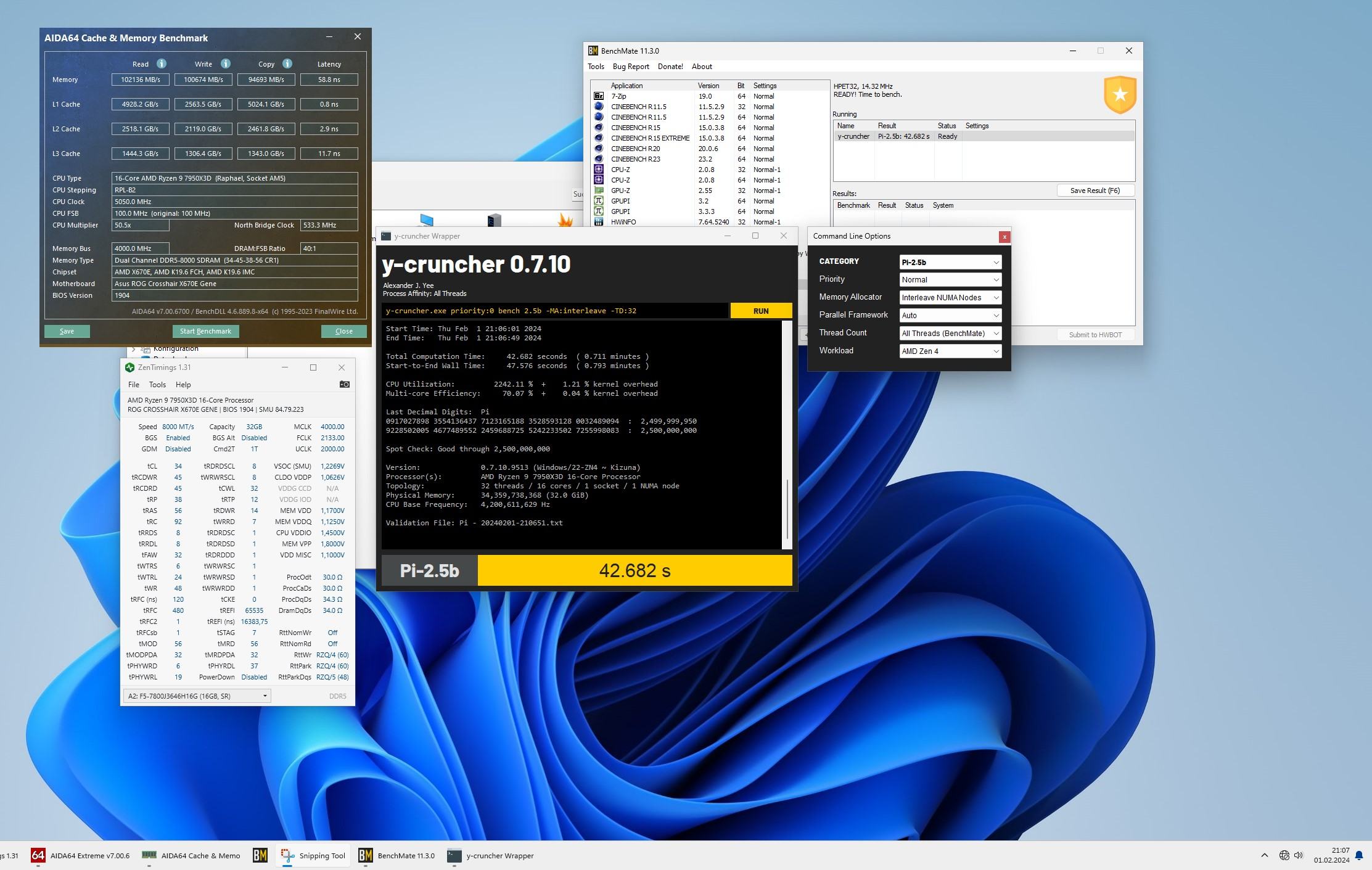The height and width of the screenshot is (870, 1372).
Task: Click the HWiNFO icon in BenchMate list
Action: coord(598,222)
